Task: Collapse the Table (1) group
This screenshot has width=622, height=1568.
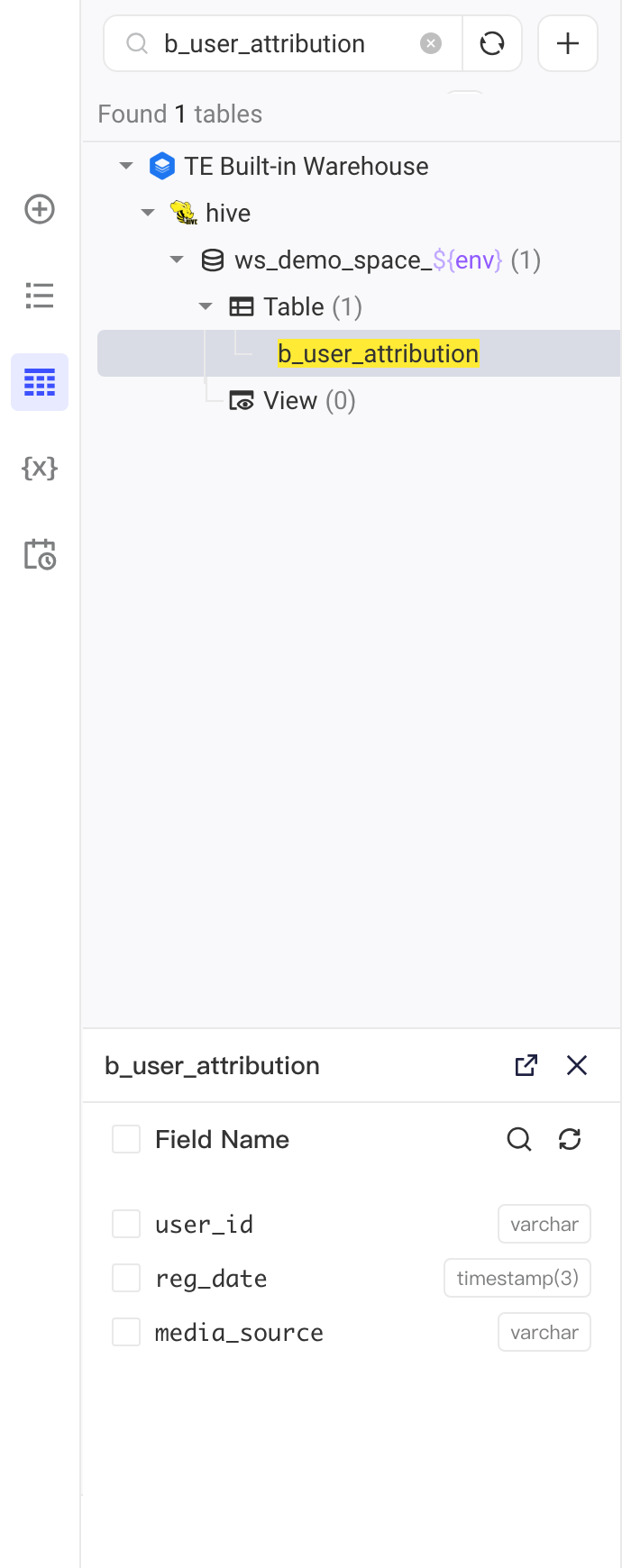Action: pyautogui.click(x=206, y=306)
